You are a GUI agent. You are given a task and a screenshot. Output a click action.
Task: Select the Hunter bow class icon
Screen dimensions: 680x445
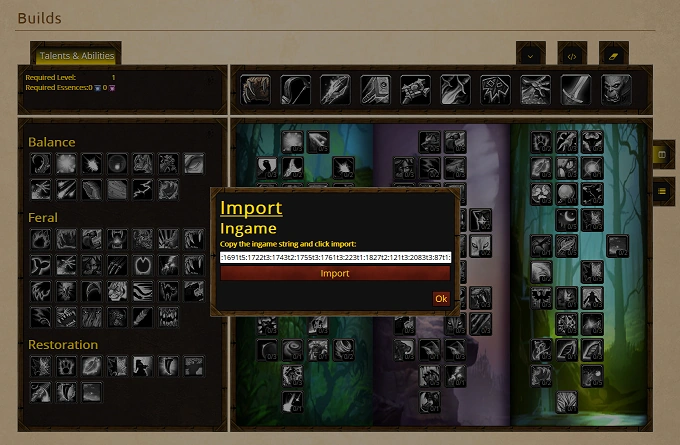[295, 90]
